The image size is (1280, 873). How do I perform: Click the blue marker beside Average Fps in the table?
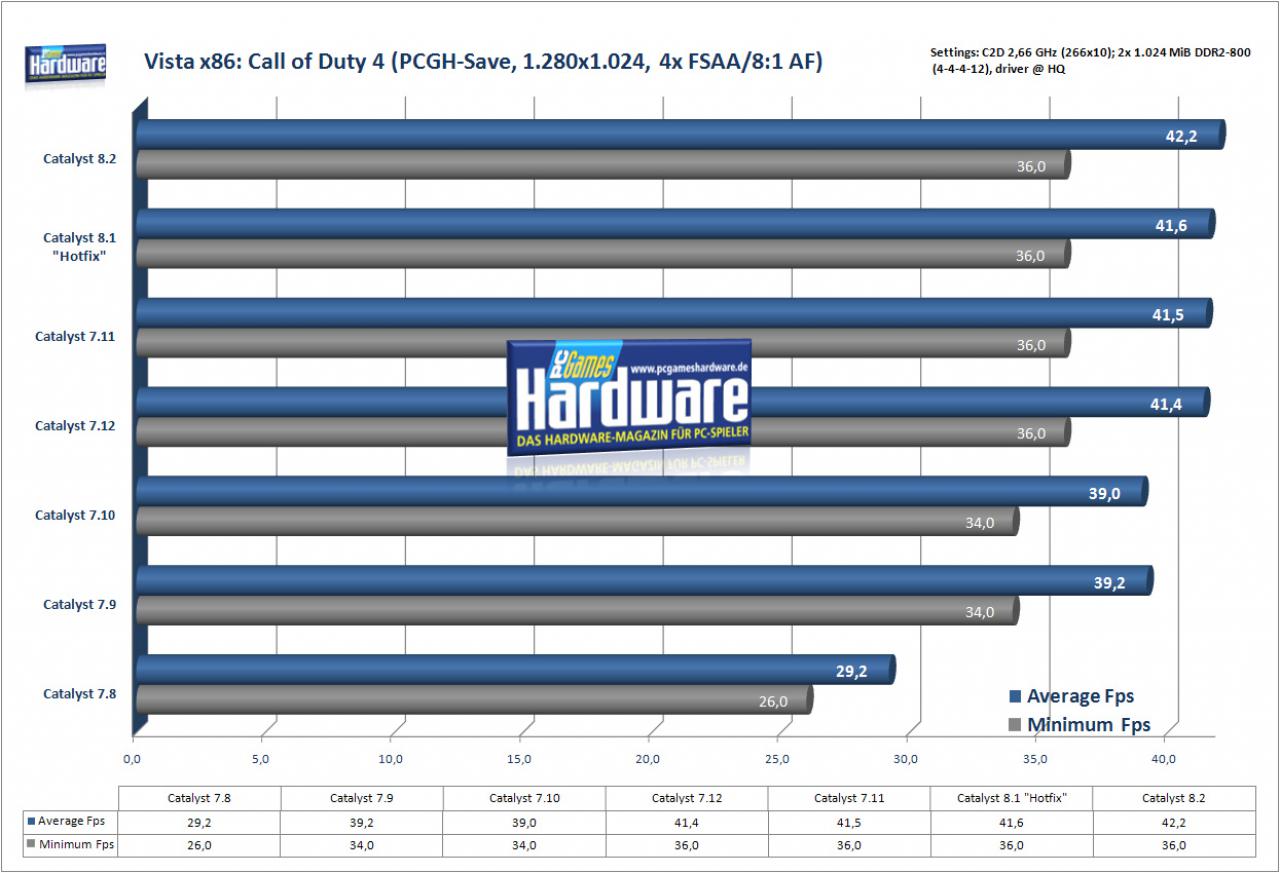(x=33, y=821)
